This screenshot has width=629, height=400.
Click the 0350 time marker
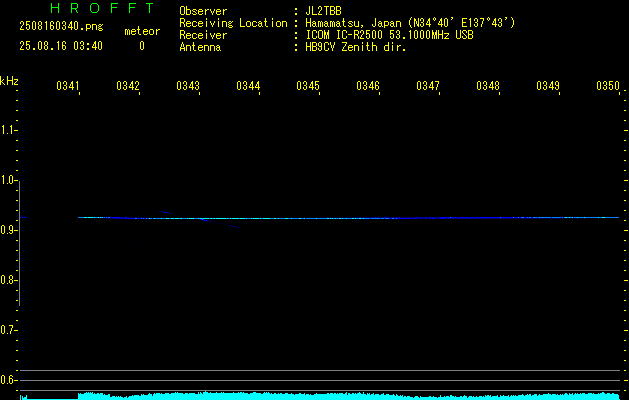[x=608, y=86]
